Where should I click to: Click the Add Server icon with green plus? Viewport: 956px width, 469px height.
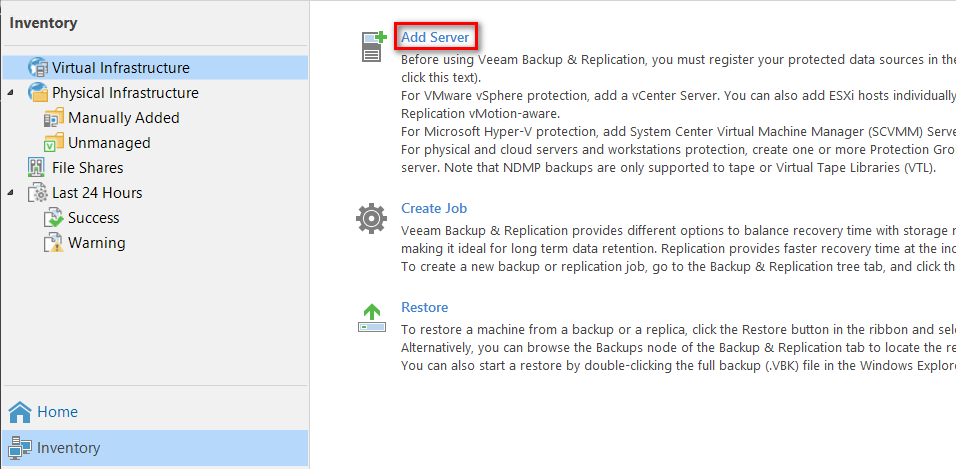coord(374,46)
